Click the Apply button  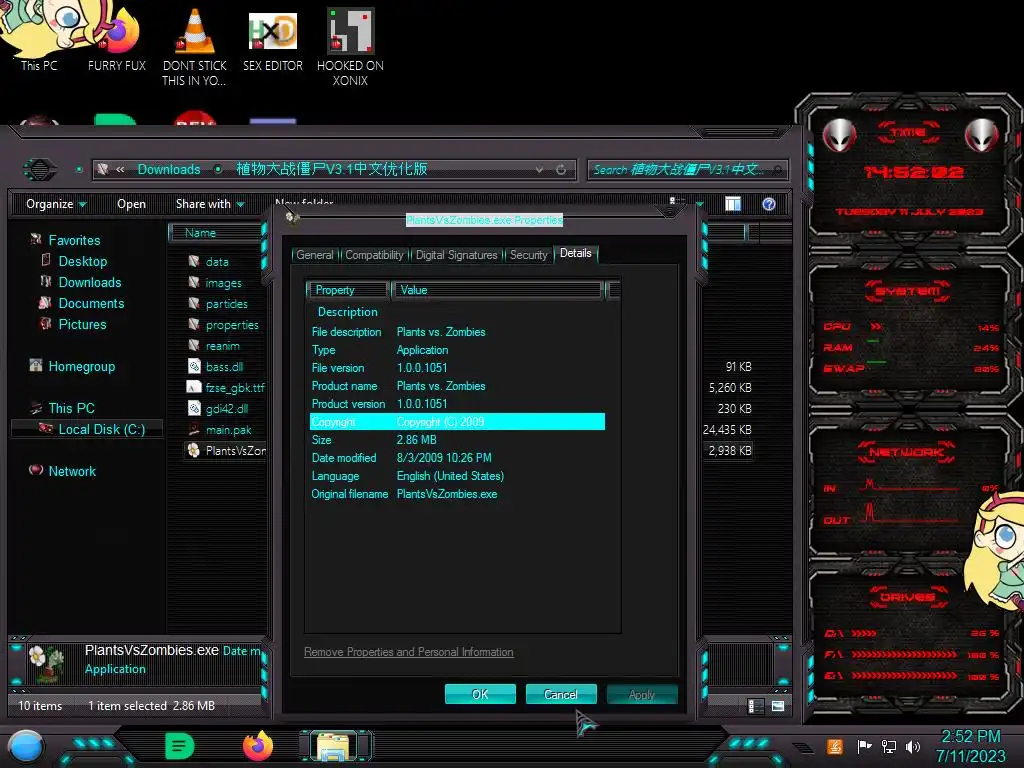point(641,694)
